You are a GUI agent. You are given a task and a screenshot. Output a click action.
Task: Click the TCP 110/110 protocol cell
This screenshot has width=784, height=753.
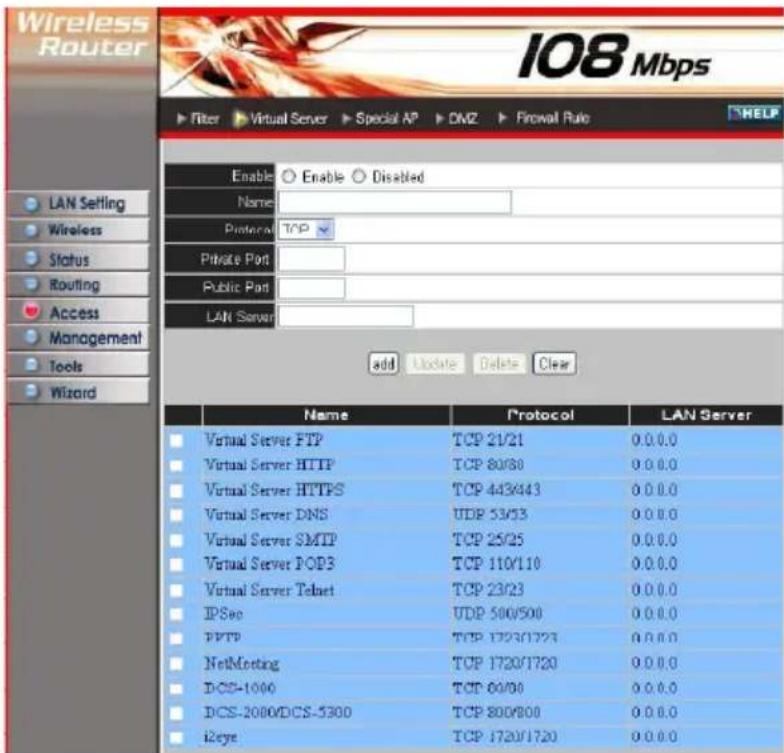(x=496, y=564)
